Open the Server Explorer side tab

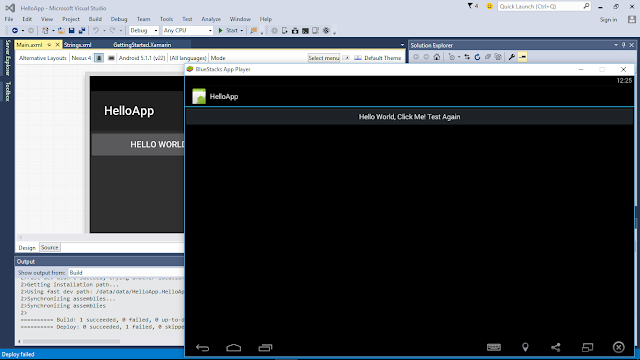click(7, 58)
